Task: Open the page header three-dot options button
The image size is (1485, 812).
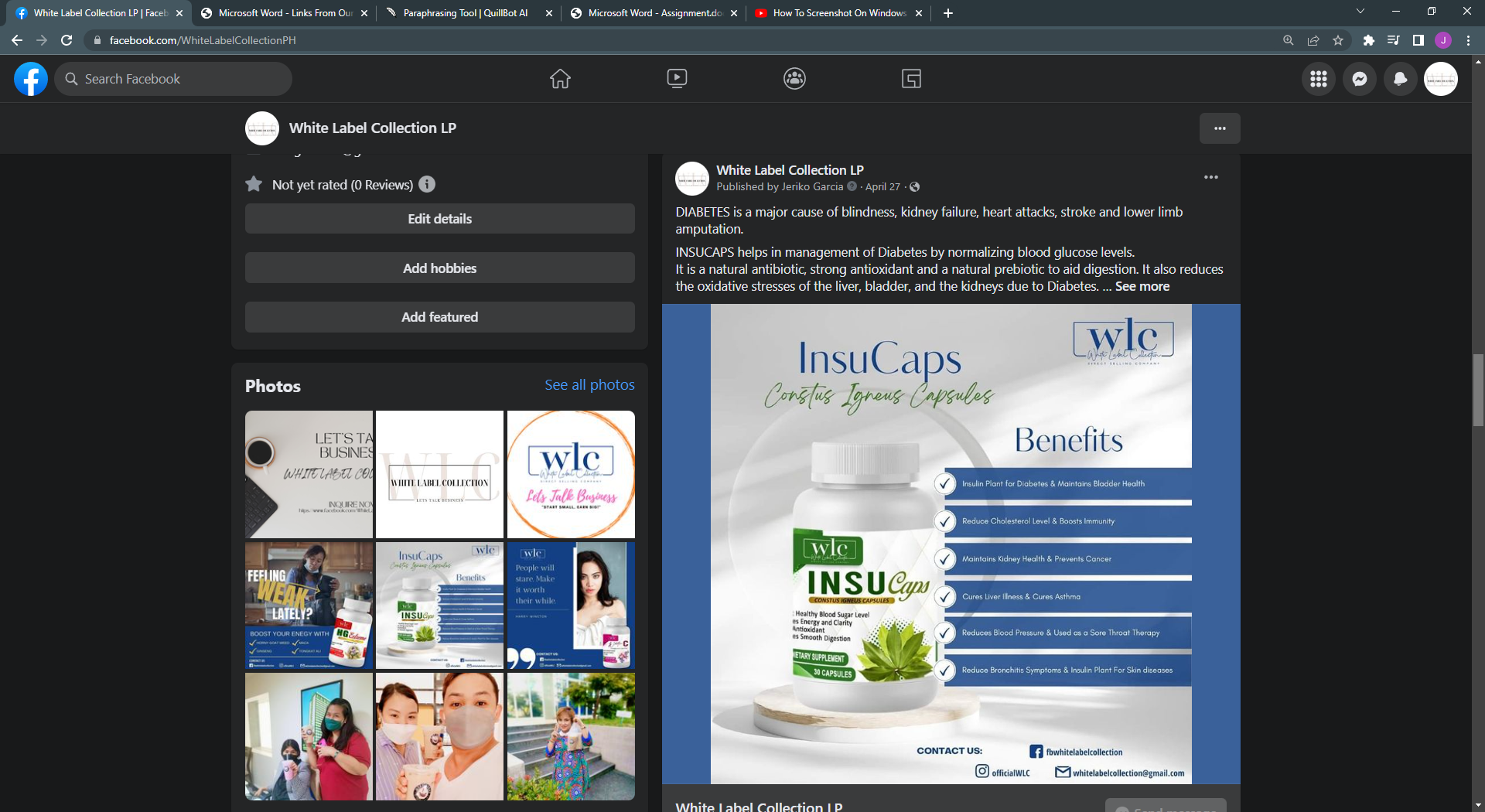Action: (x=1220, y=128)
